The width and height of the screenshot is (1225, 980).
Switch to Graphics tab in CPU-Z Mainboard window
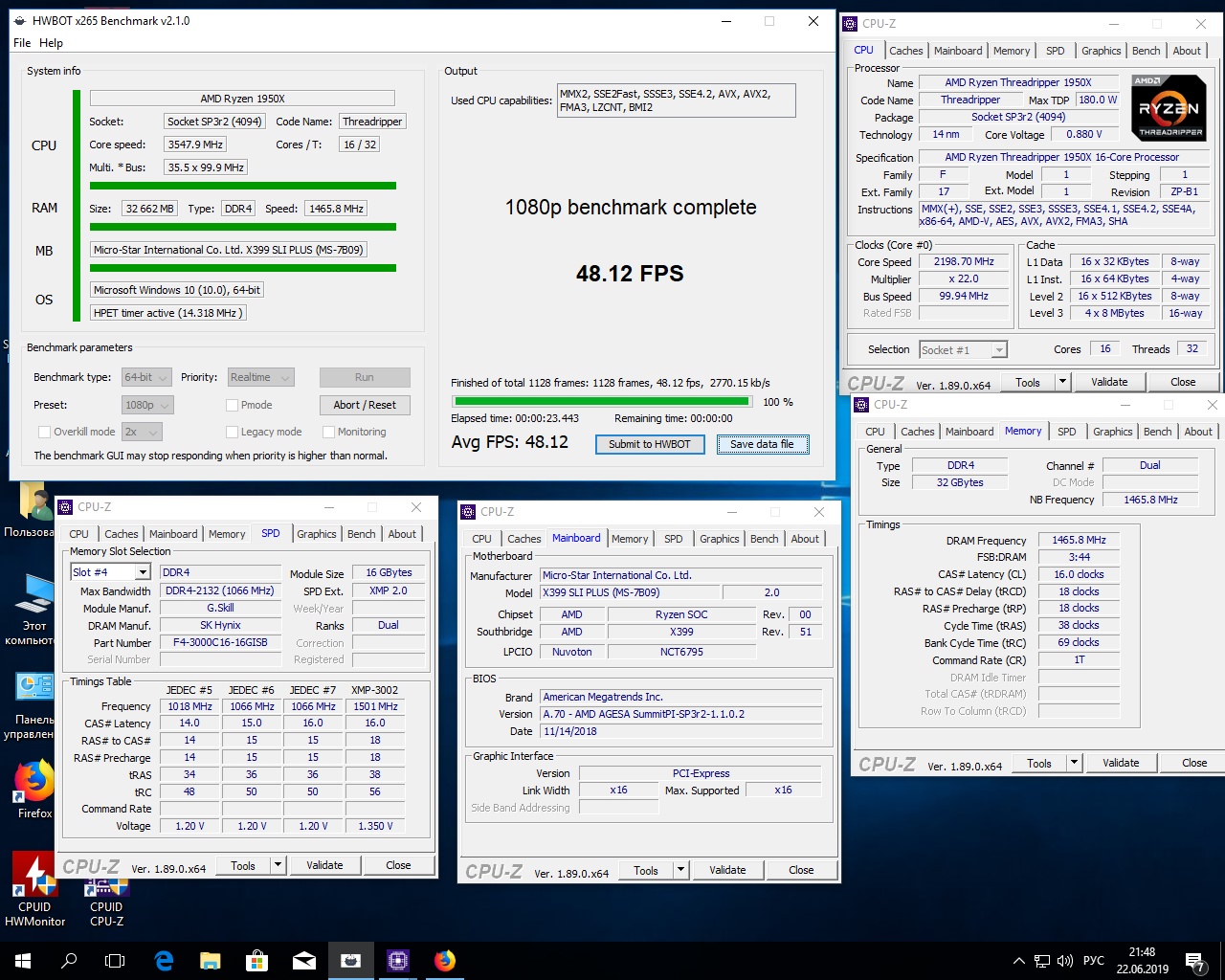pyautogui.click(x=720, y=539)
